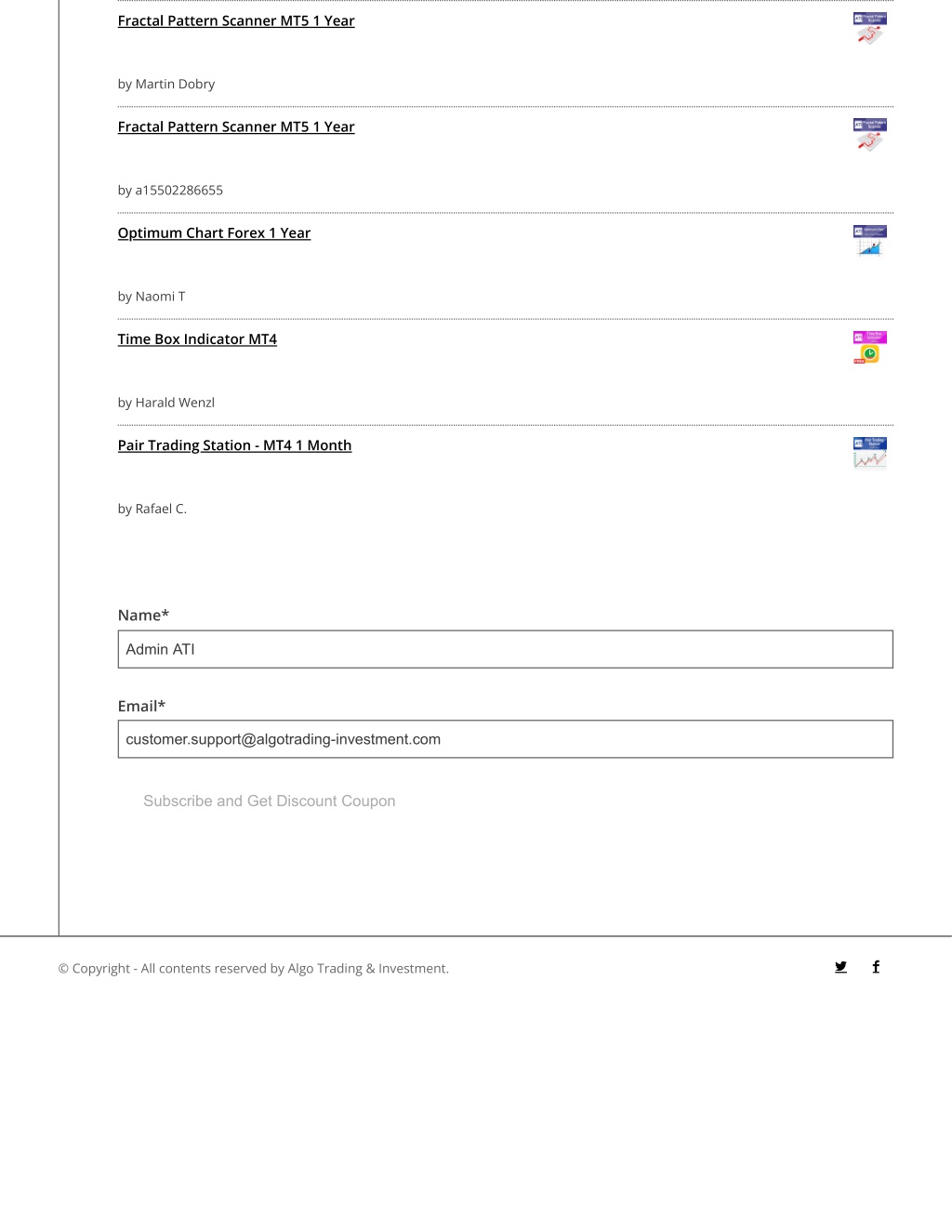Open Fractal Pattern Scanner link reviewed by a15502286655
This screenshot has width=952, height=1232.
tap(236, 126)
